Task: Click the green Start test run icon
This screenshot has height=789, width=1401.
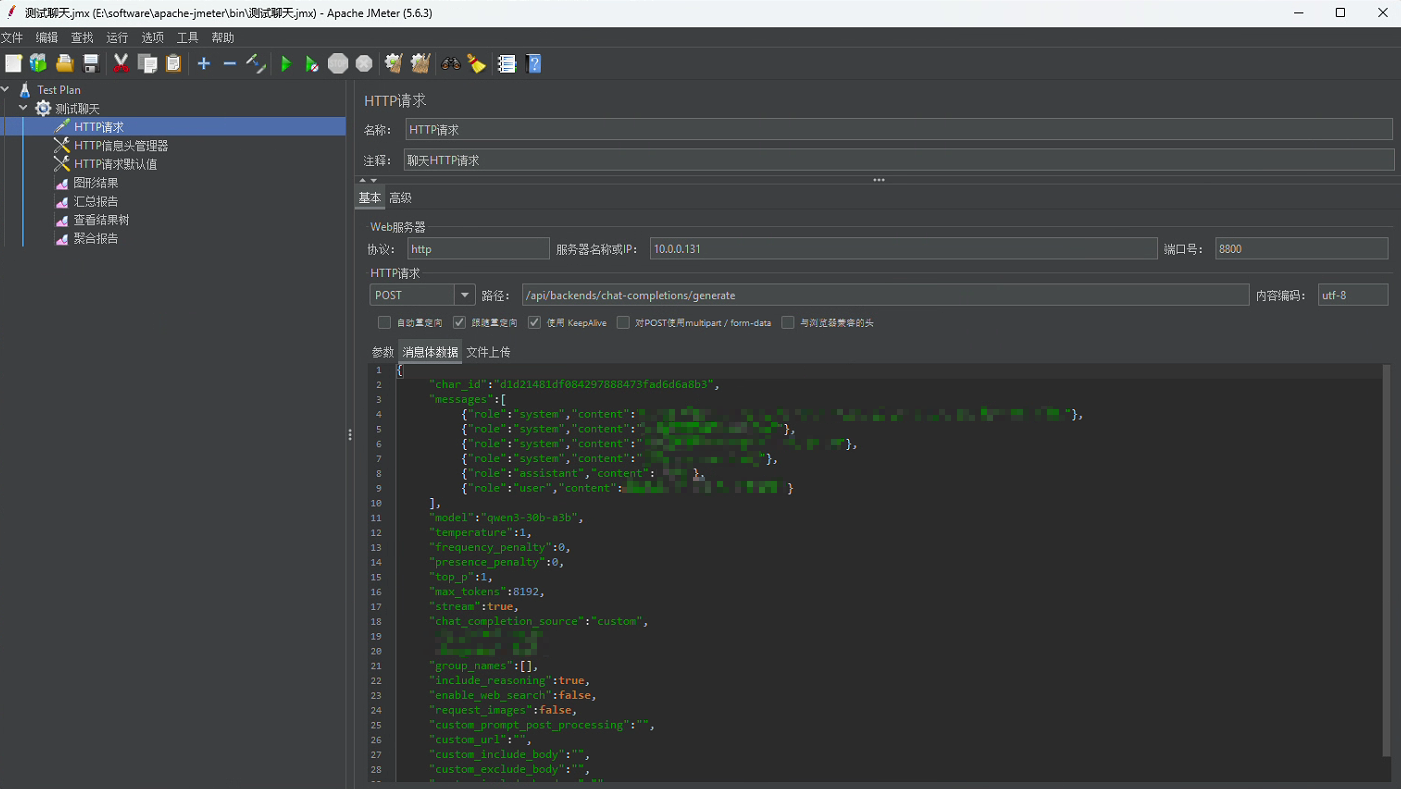Action: 286,64
